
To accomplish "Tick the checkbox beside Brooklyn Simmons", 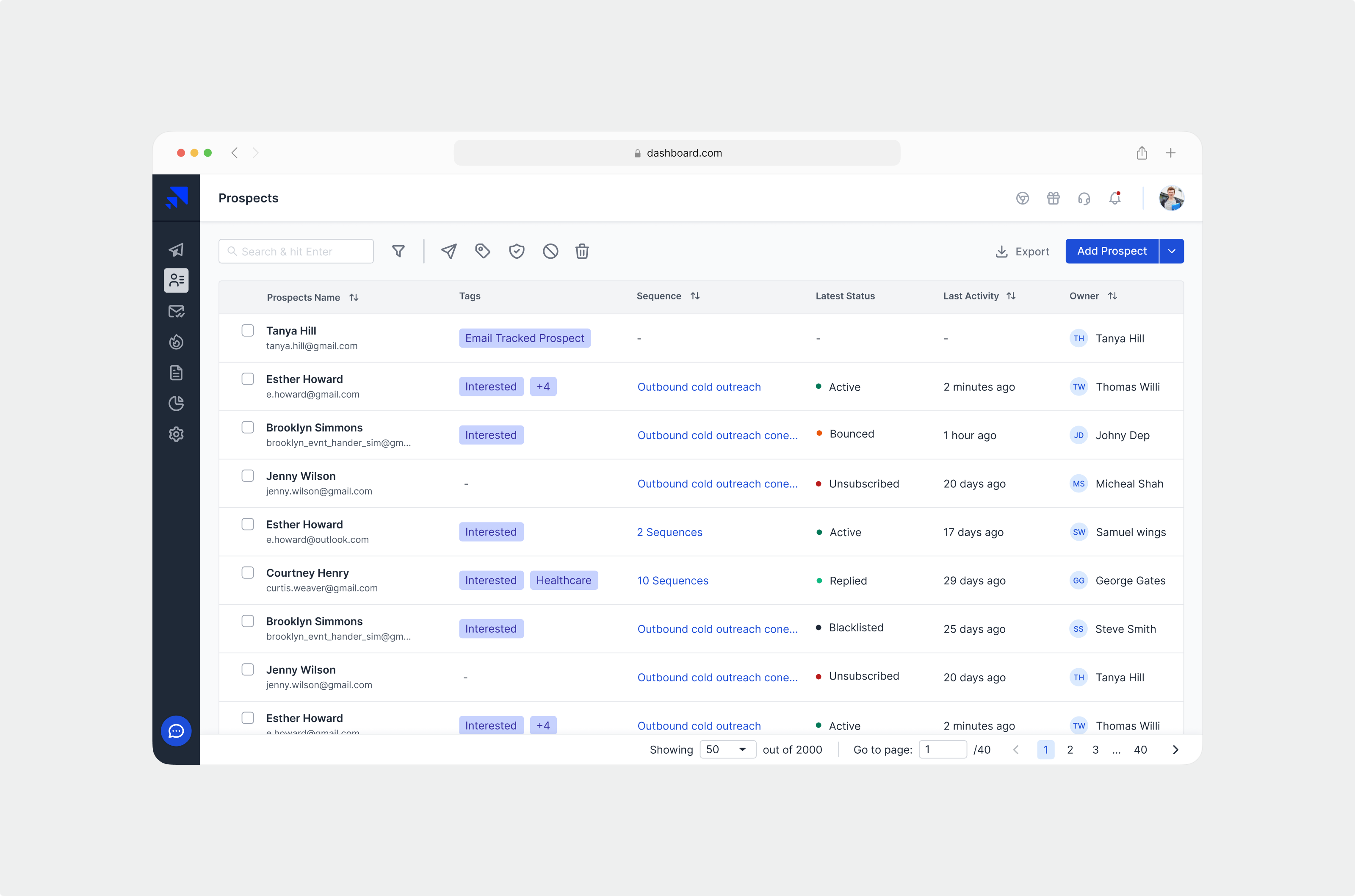I will 248,427.
